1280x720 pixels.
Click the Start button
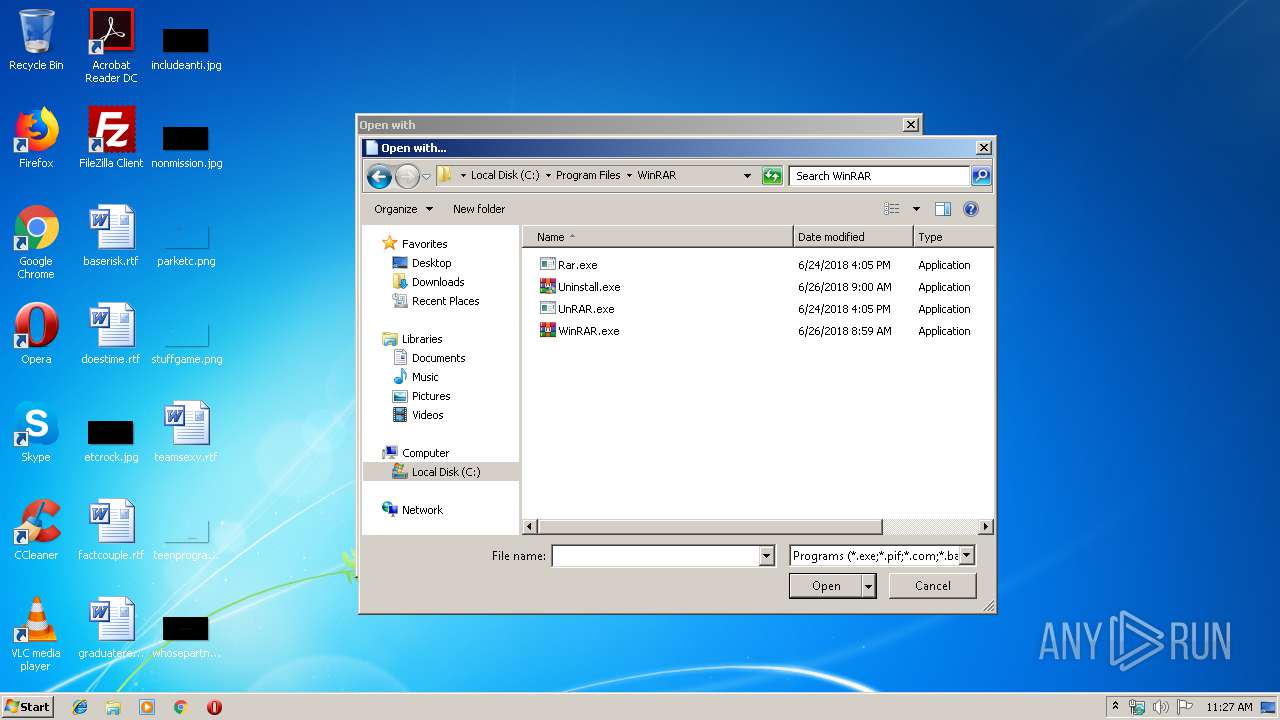pyautogui.click(x=27, y=707)
